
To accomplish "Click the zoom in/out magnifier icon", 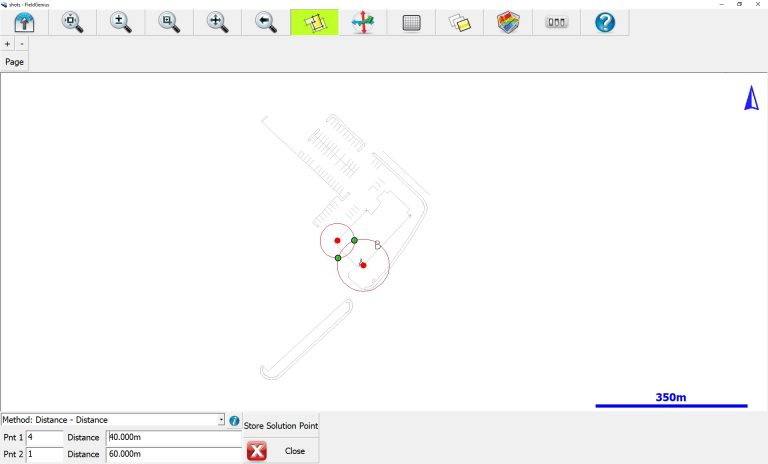I will (x=121, y=22).
